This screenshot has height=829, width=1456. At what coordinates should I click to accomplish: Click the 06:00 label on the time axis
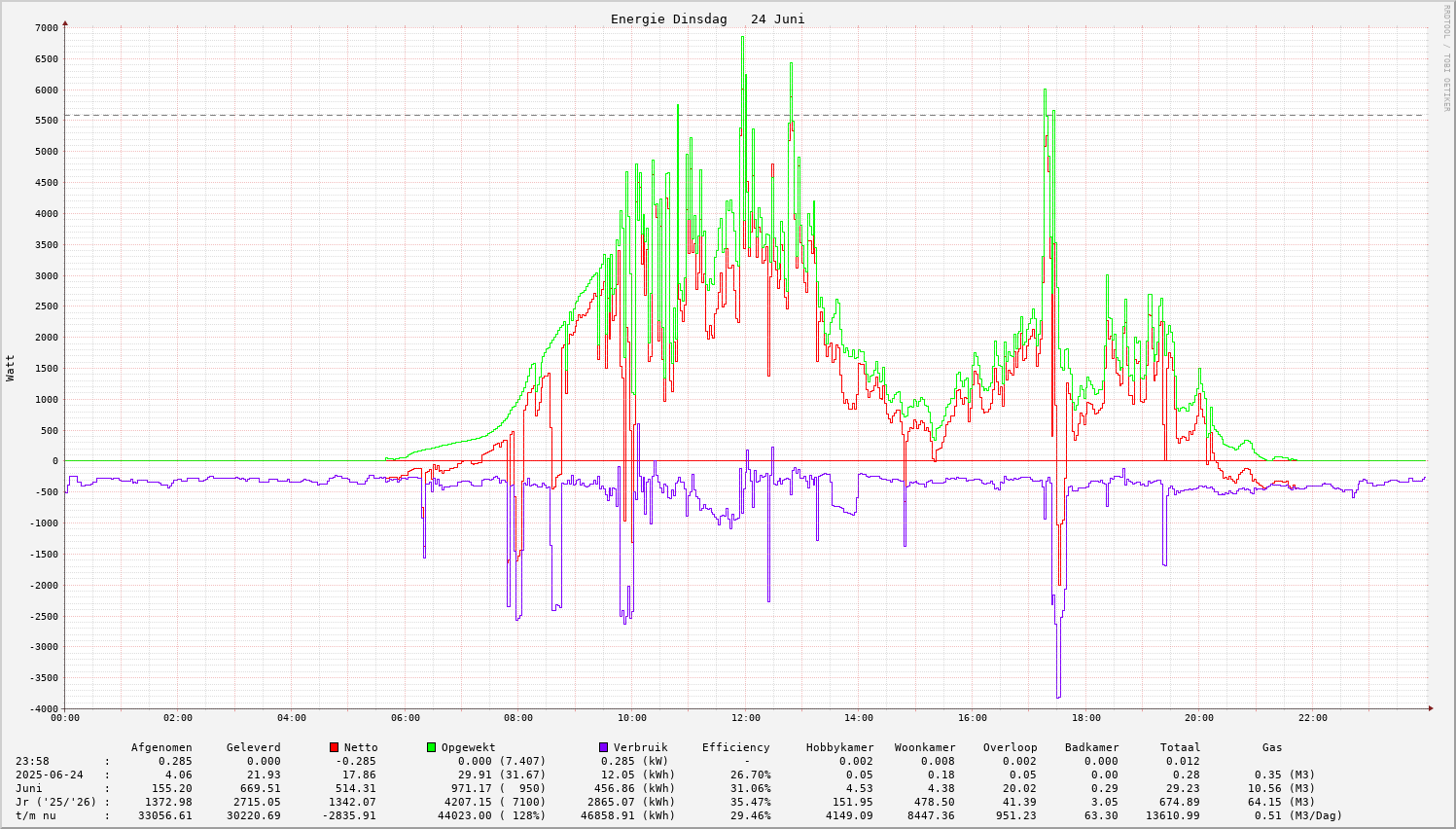pos(405,718)
